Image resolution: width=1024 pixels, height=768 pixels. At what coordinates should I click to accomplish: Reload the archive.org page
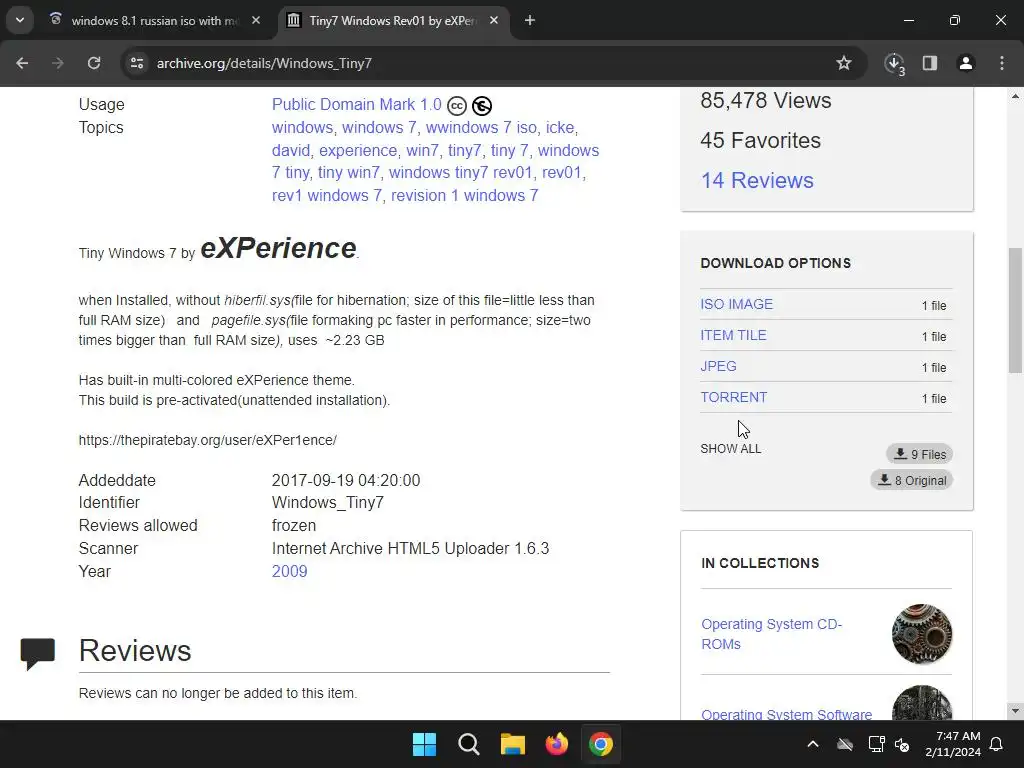click(94, 63)
